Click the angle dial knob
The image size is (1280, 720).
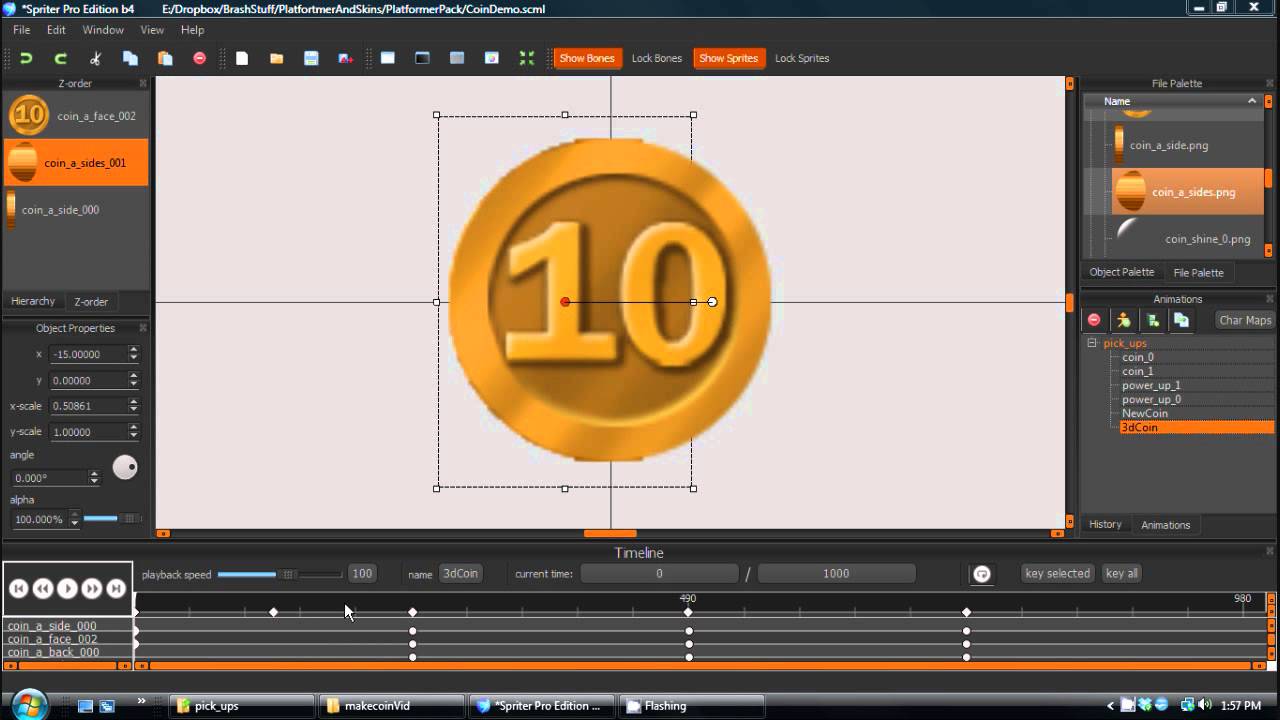(125, 467)
